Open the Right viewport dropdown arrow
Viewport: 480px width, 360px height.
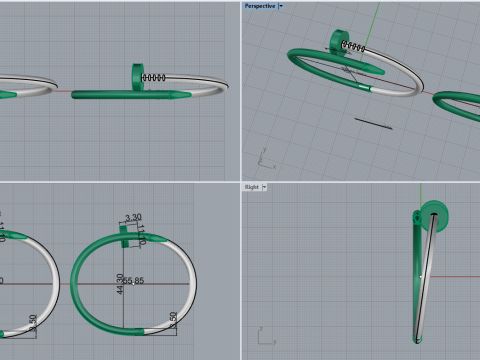pyautogui.click(x=264, y=187)
